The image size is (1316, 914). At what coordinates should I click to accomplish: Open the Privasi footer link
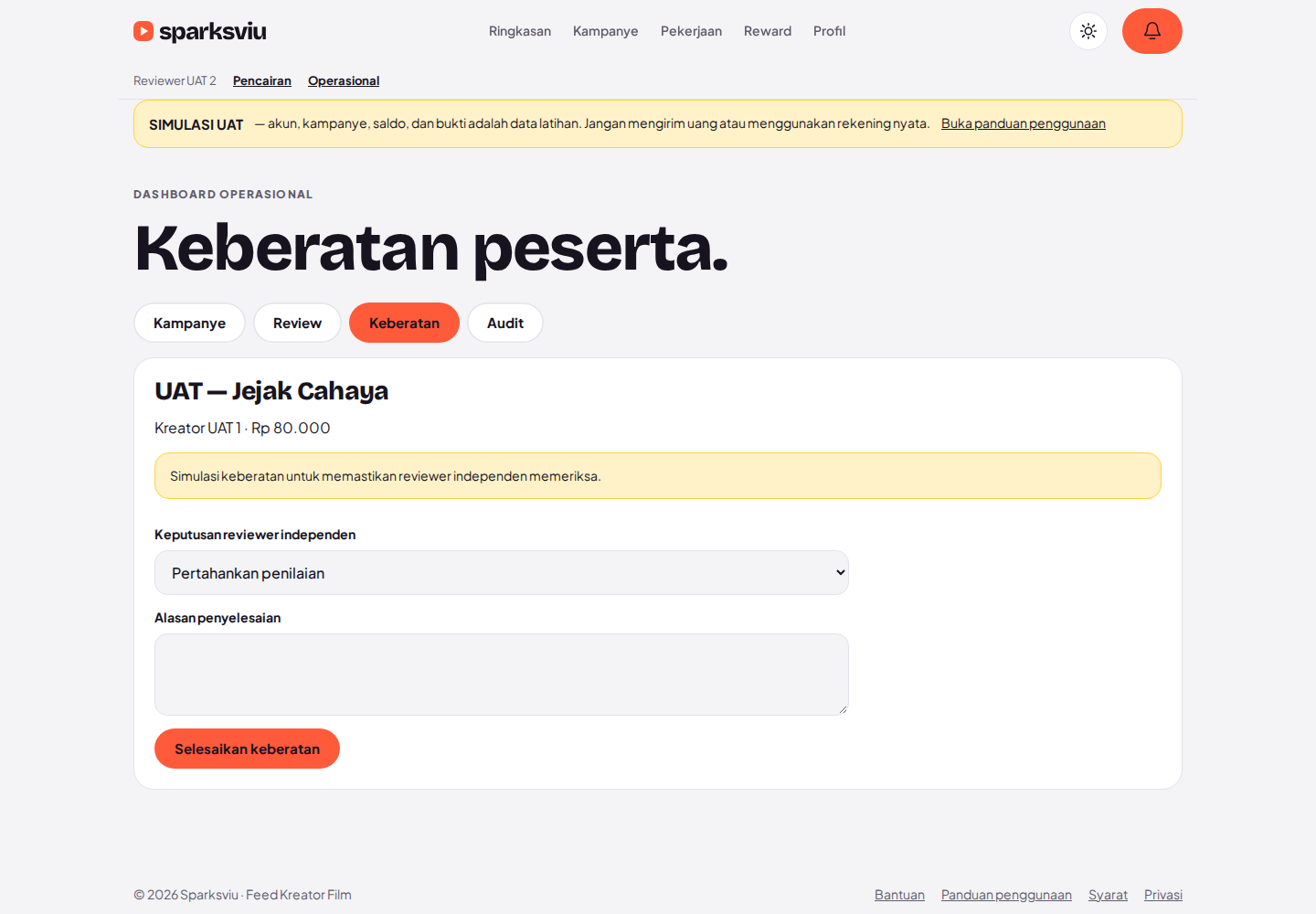1163,895
